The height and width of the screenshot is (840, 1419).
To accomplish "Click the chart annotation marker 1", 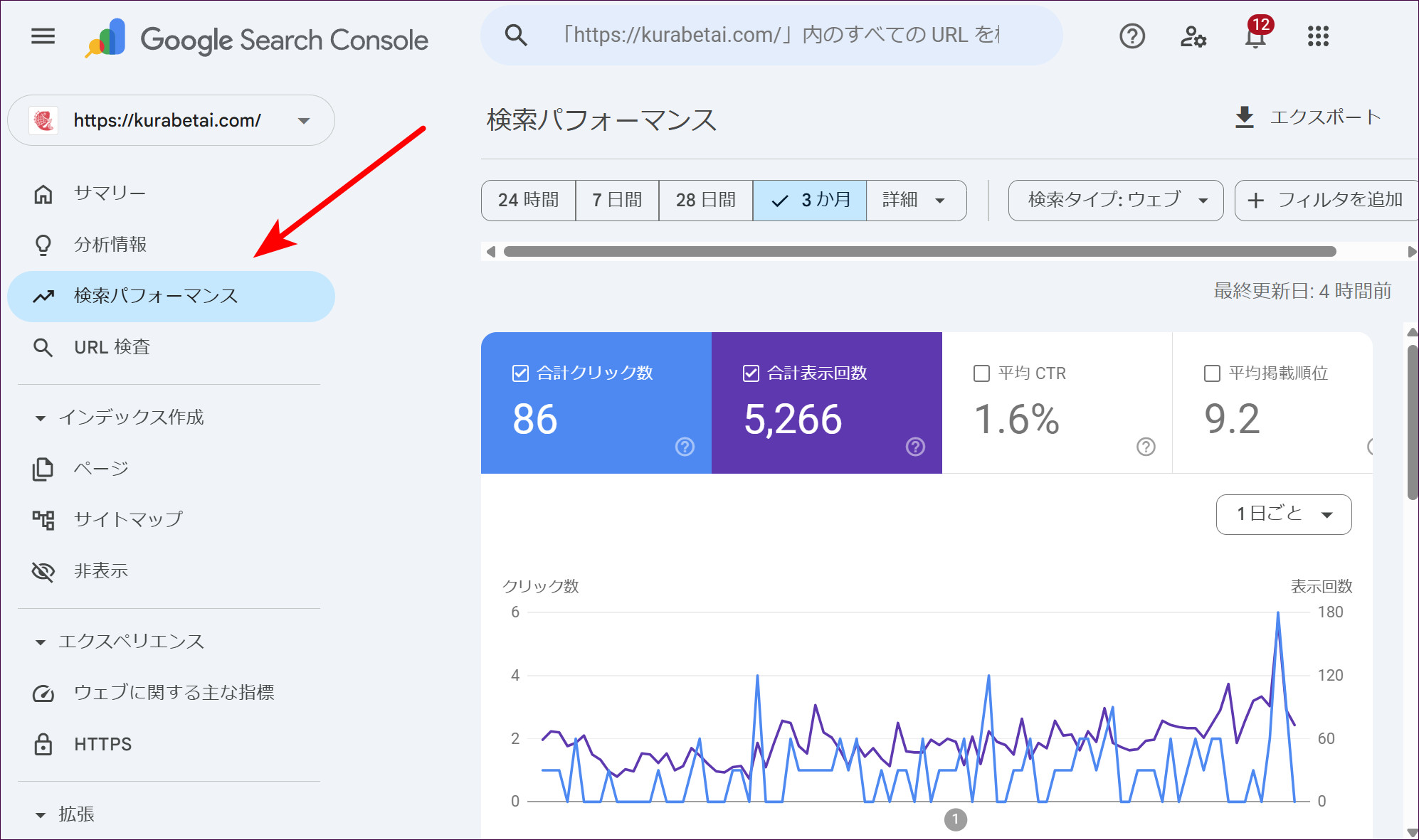I will point(955,819).
